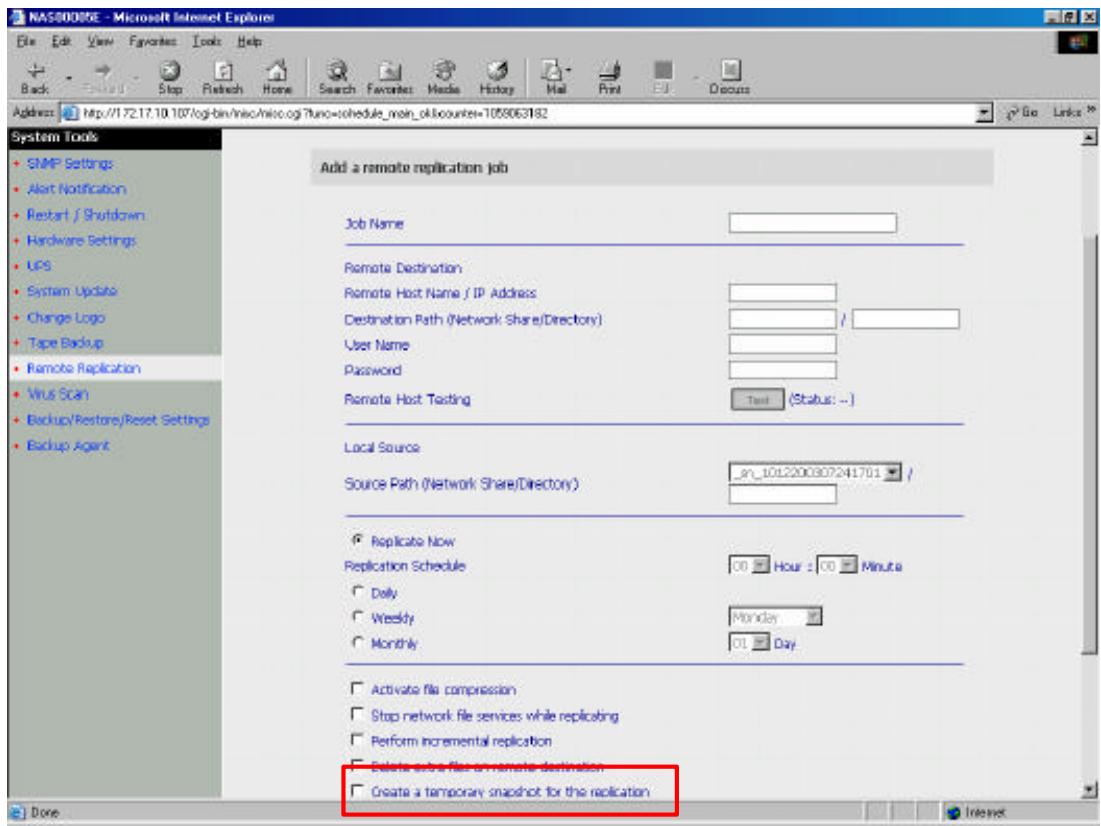Select the Monthly schedule radio button

(357, 642)
